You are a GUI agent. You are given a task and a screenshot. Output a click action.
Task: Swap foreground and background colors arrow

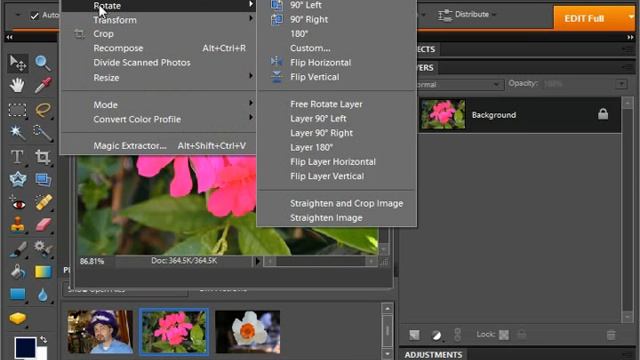43,340
